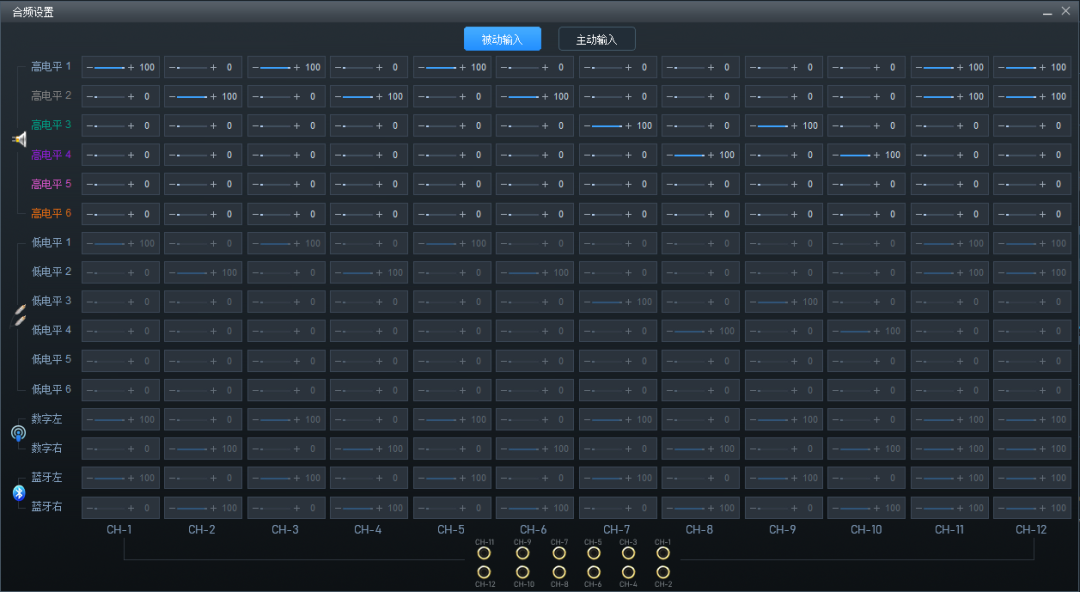Image resolution: width=1080 pixels, height=592 pixels.
Task: Switch to the 主动输入 tab
Action: pyautogui.click(x=596, y=39)
